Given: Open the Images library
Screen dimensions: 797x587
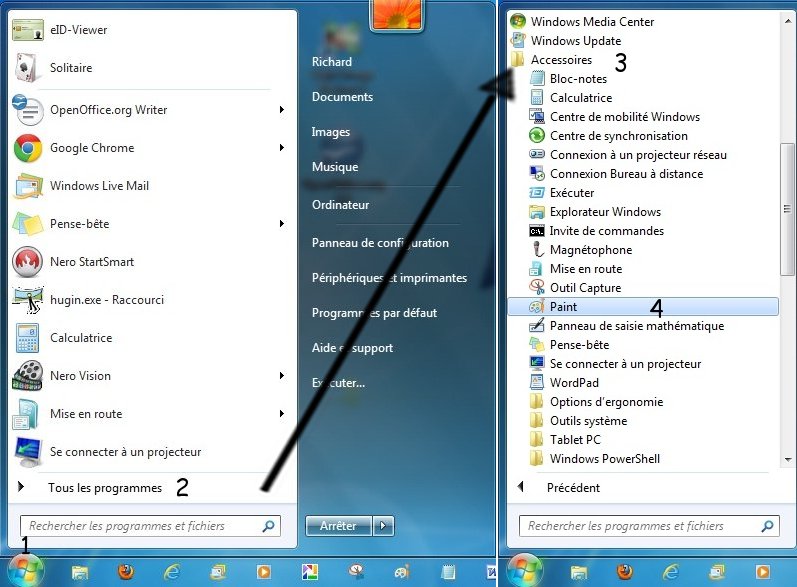Looking at the screenshot, I should click(330, 132).
